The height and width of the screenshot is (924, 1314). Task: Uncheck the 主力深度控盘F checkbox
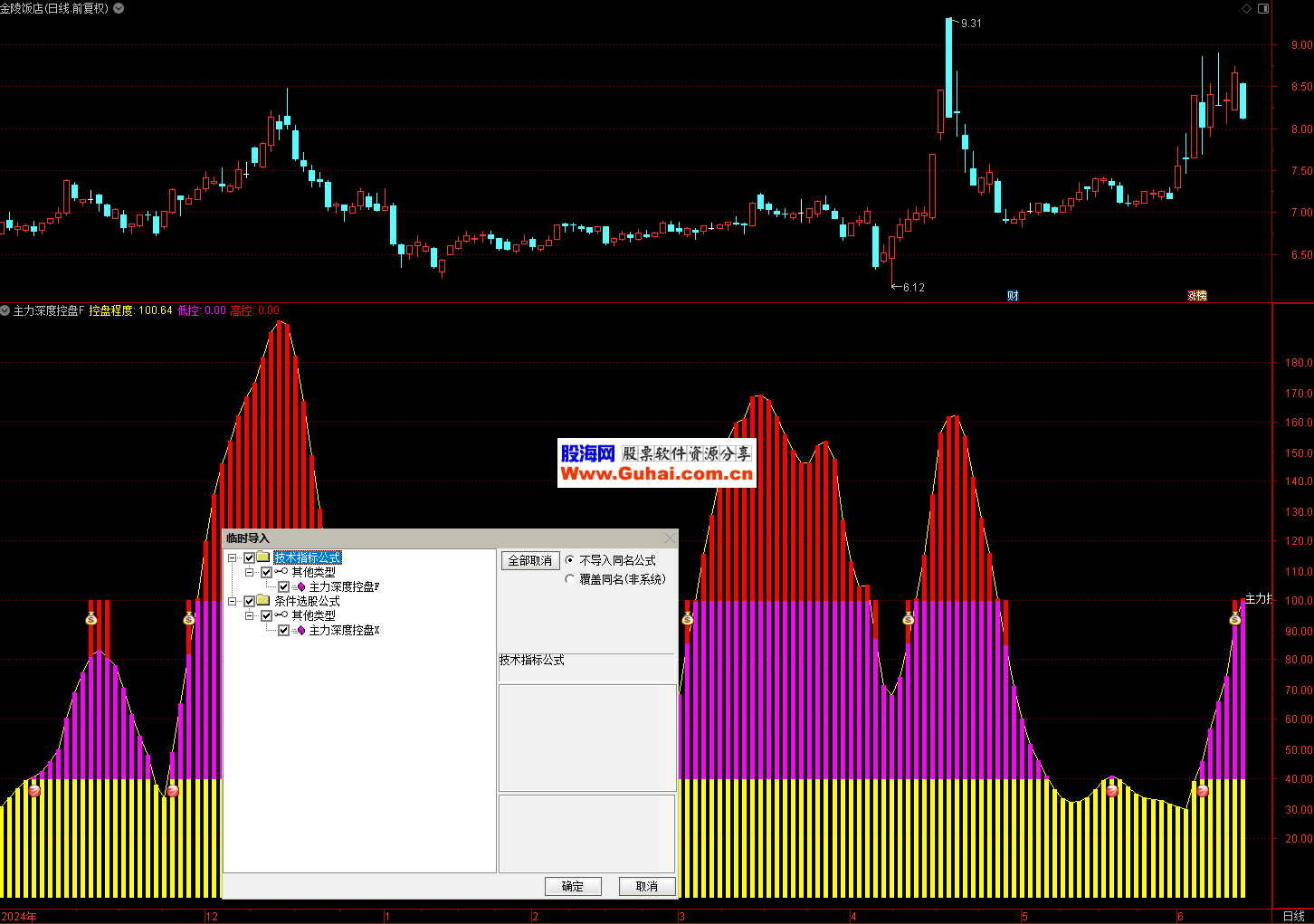coord(283,587)
